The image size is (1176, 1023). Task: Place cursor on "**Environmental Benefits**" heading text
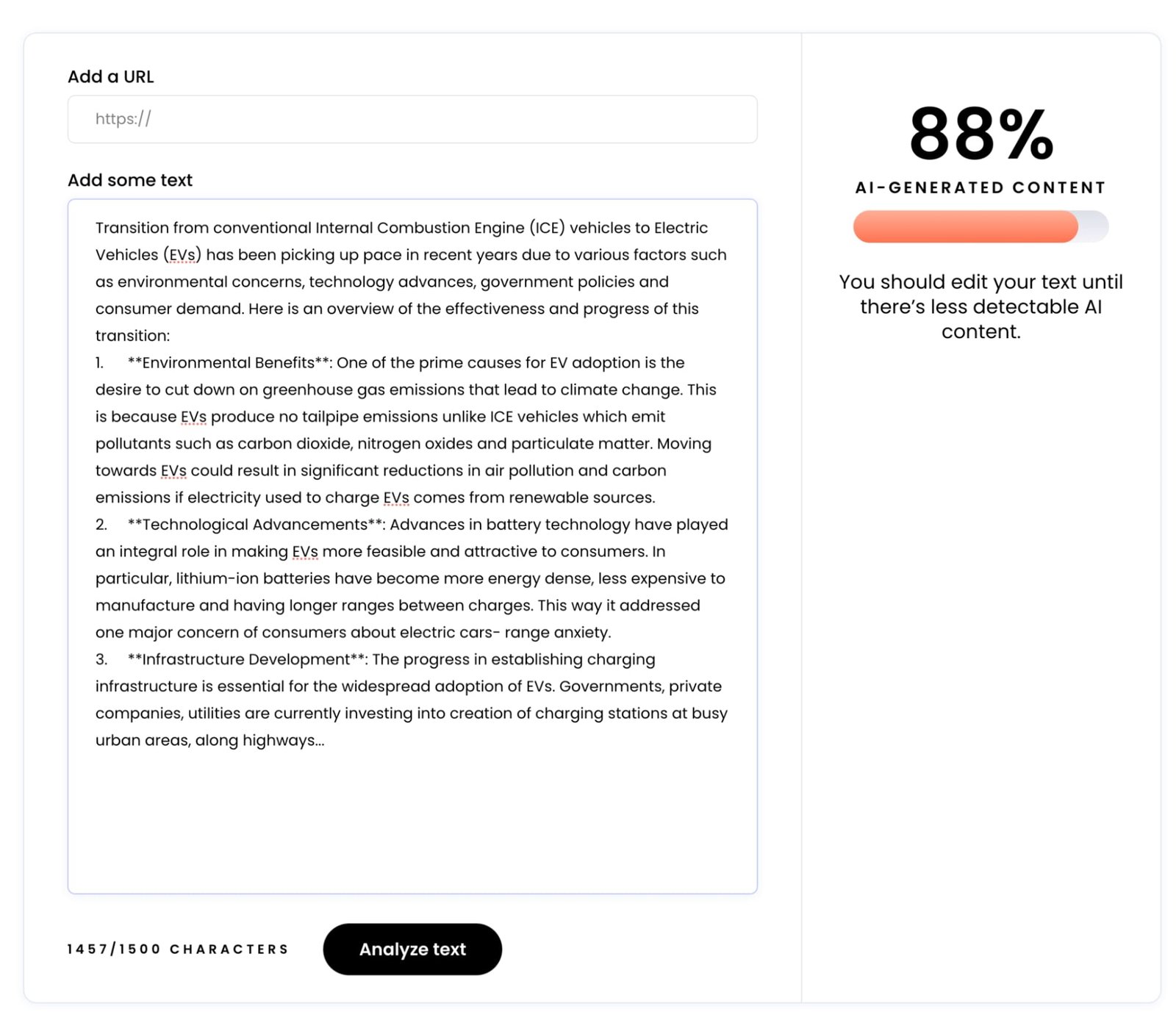[229, 363]
